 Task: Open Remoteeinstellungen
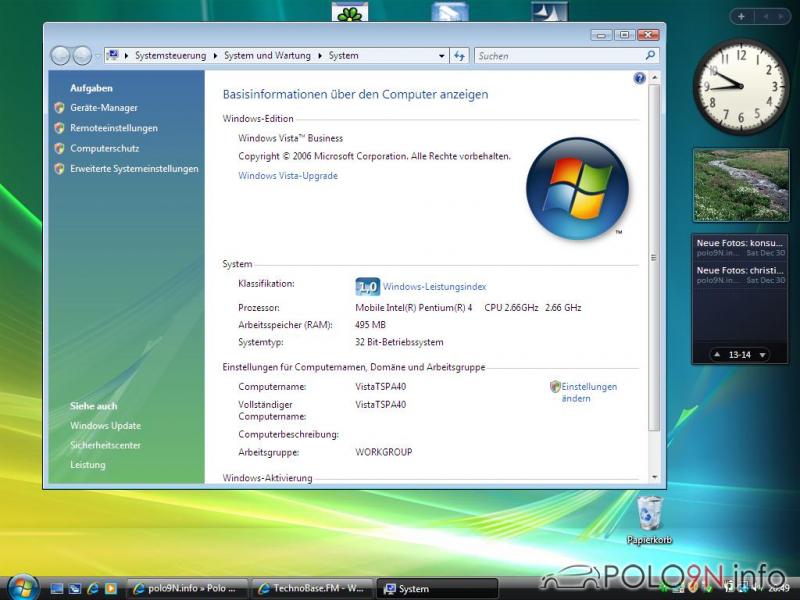114,128
